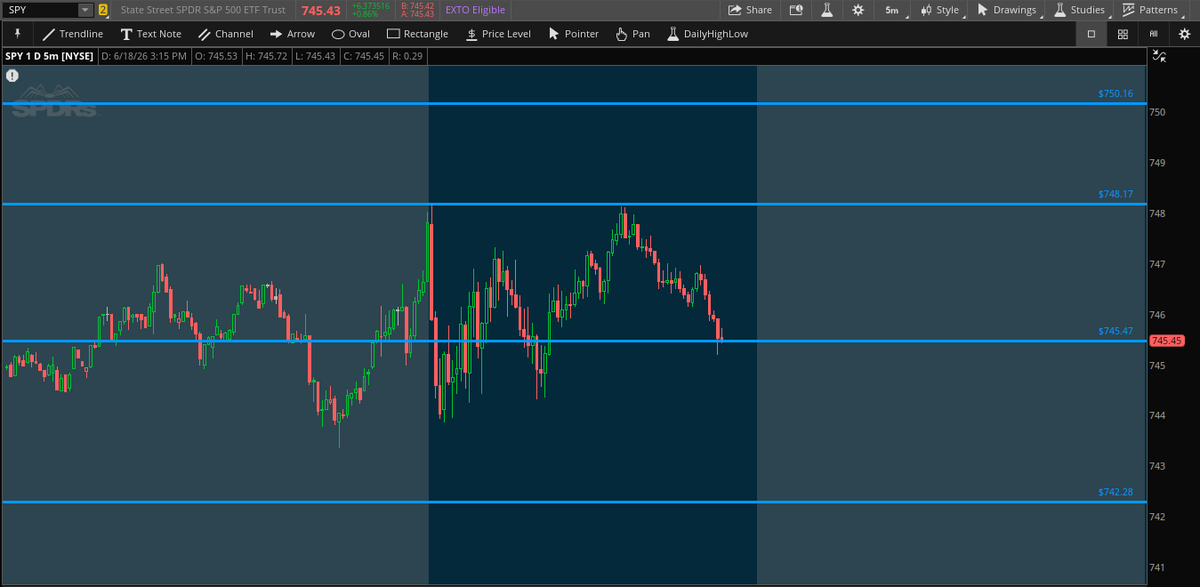
Task: Open the Studies menu
Action: coord(1080,10)
